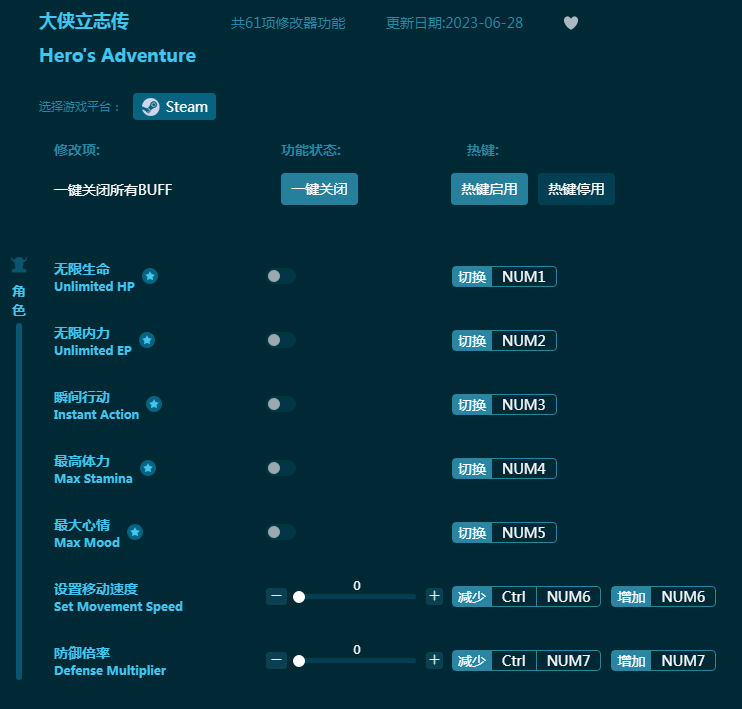The width and height of the screenshot is (742, 709).
Task: Click the Steam logo icon
Action: coord(150,106)
